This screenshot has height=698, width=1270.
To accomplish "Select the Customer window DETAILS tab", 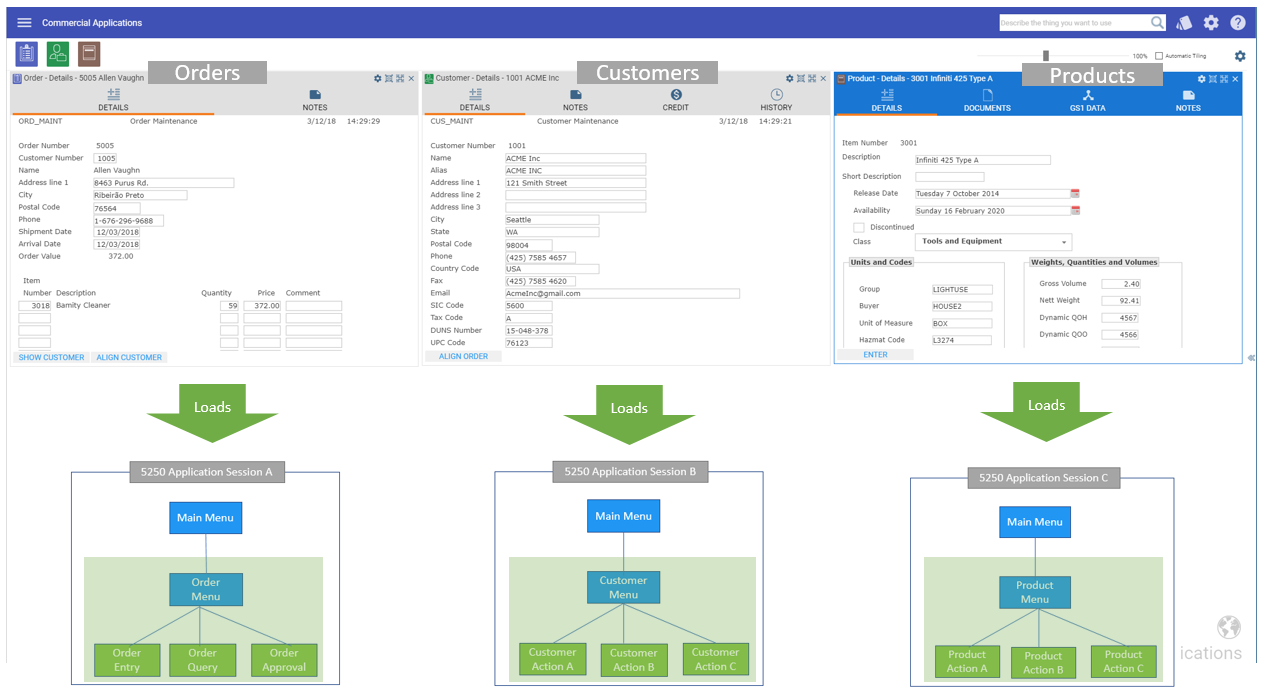I will (x=474, y=99).
